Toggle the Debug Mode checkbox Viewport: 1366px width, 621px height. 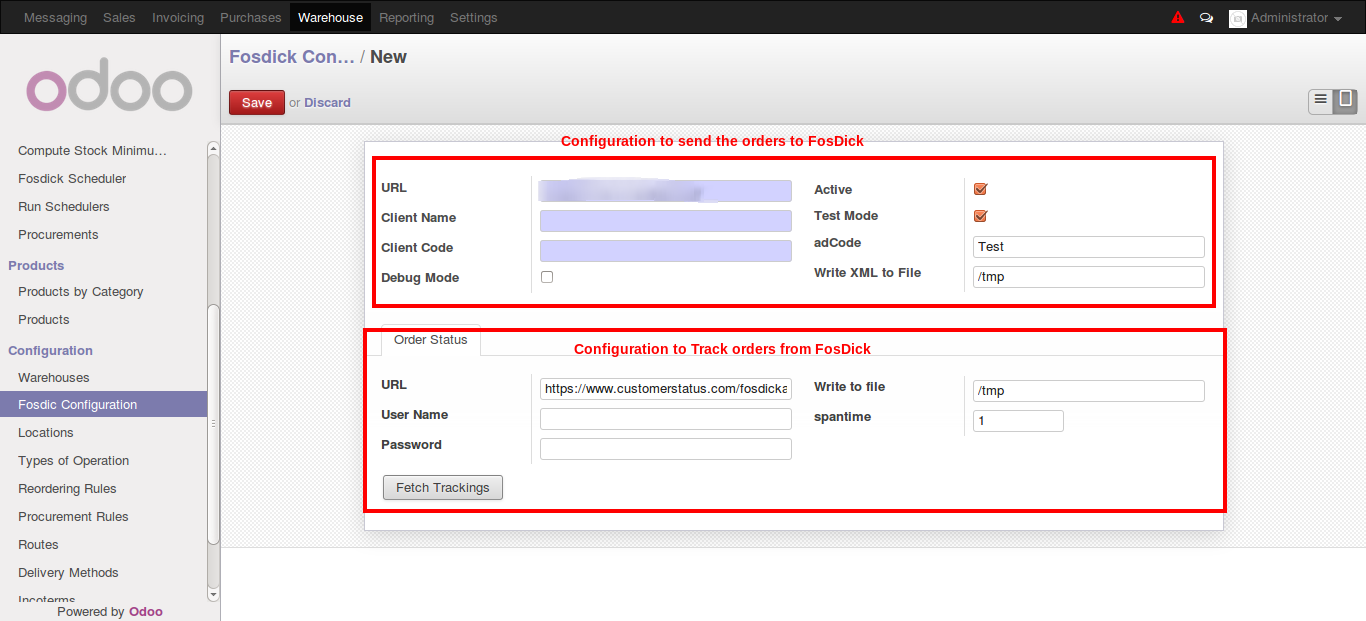coord(547,277)
